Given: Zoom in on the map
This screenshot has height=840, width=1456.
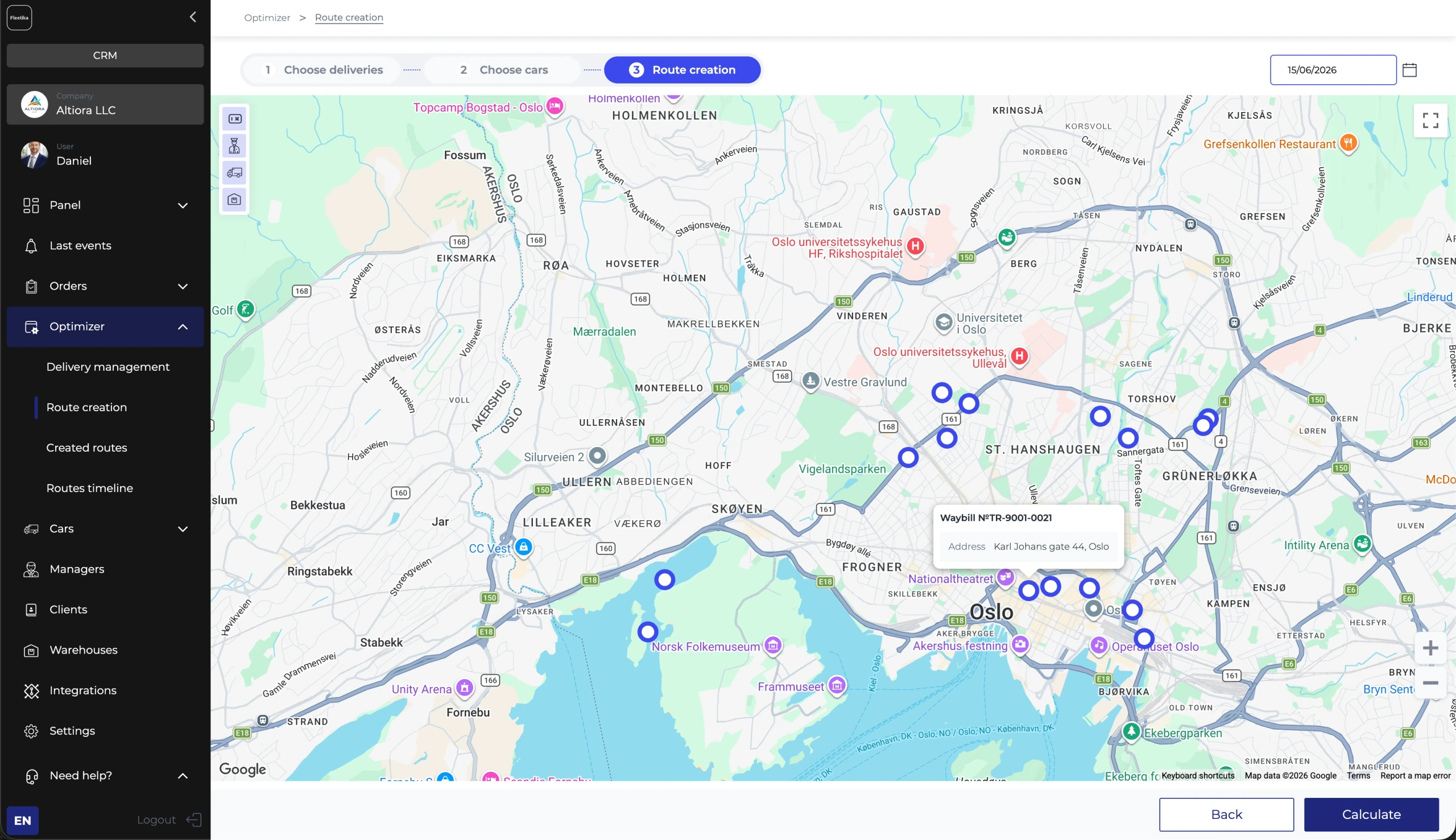Looking at the screenshot, I should click(x=1430, y=648).
